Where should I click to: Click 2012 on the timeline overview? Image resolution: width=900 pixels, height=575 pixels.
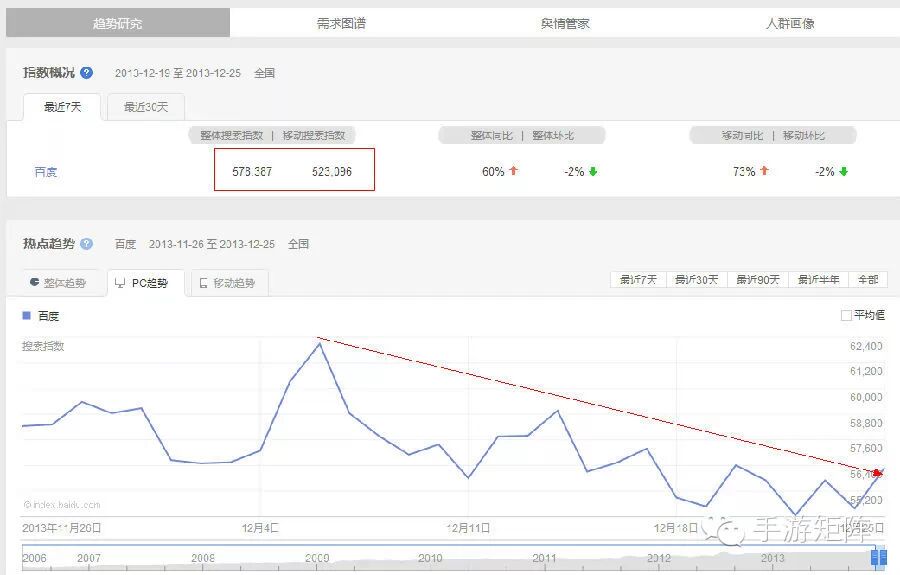click(658, 558)
